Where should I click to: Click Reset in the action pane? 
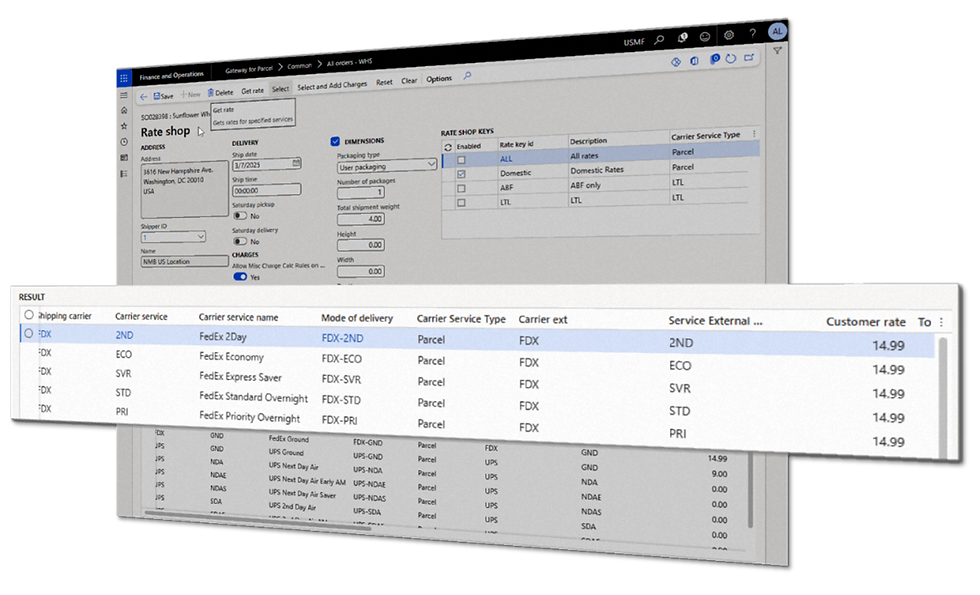384,82
